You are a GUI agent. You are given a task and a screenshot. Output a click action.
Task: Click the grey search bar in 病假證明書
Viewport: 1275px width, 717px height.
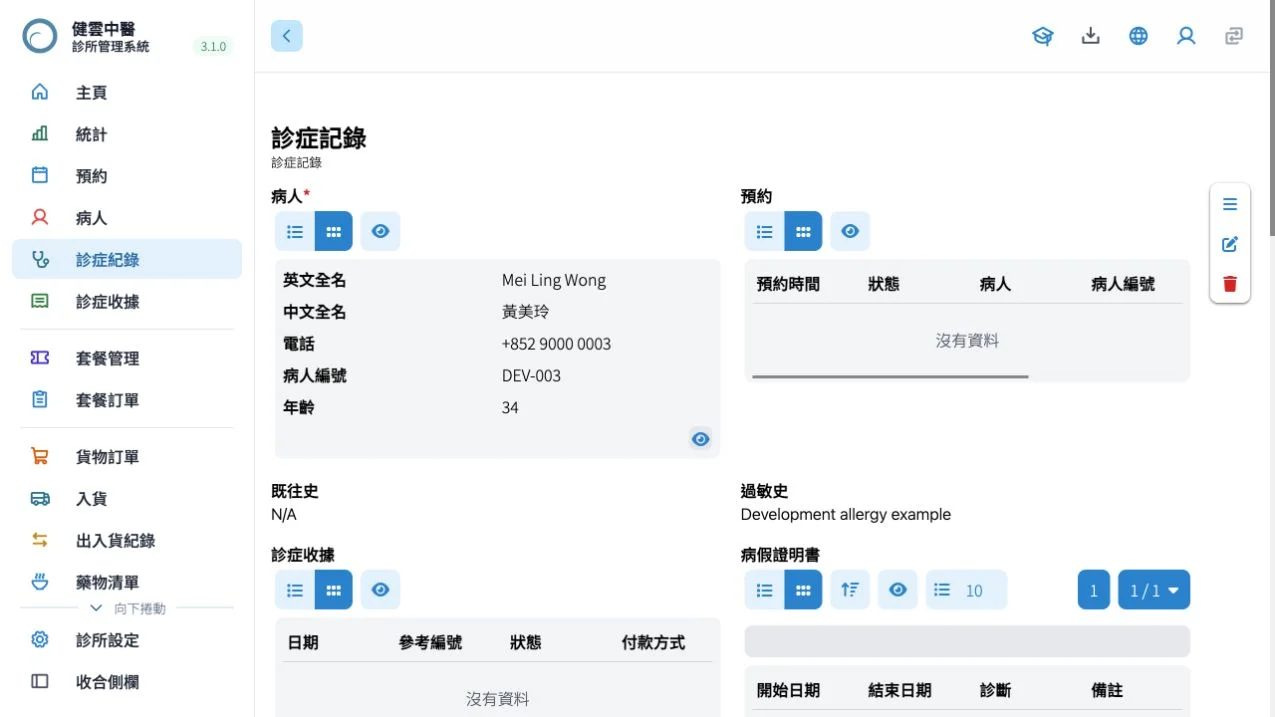tap(967, 642)
